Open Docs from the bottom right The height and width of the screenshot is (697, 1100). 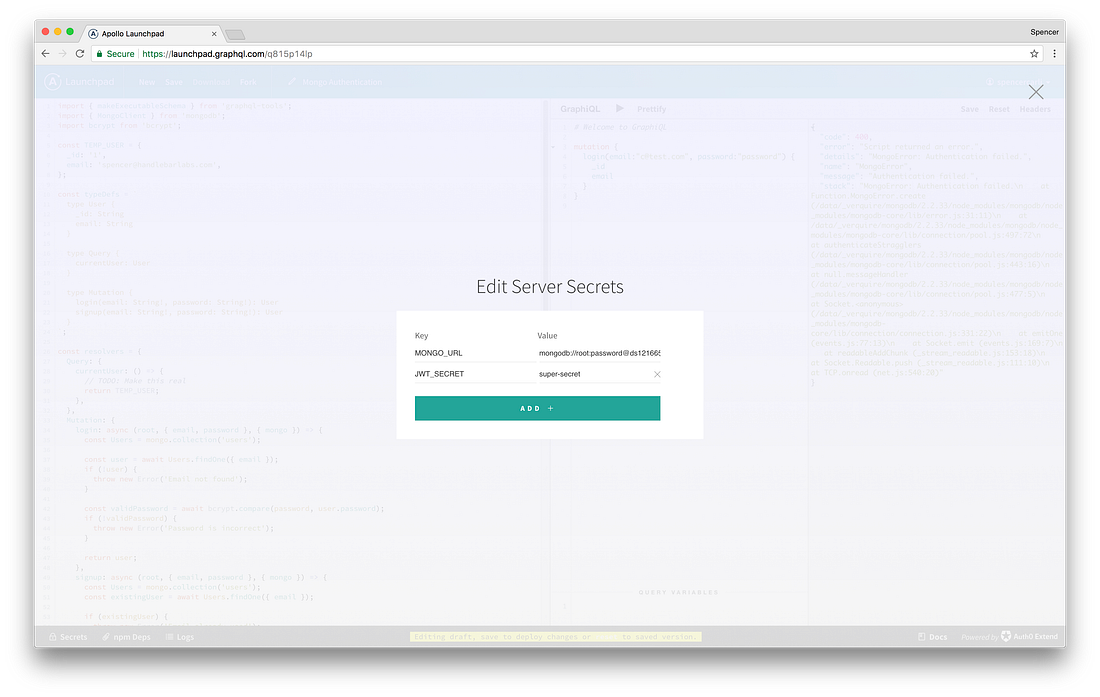[932, 637]
